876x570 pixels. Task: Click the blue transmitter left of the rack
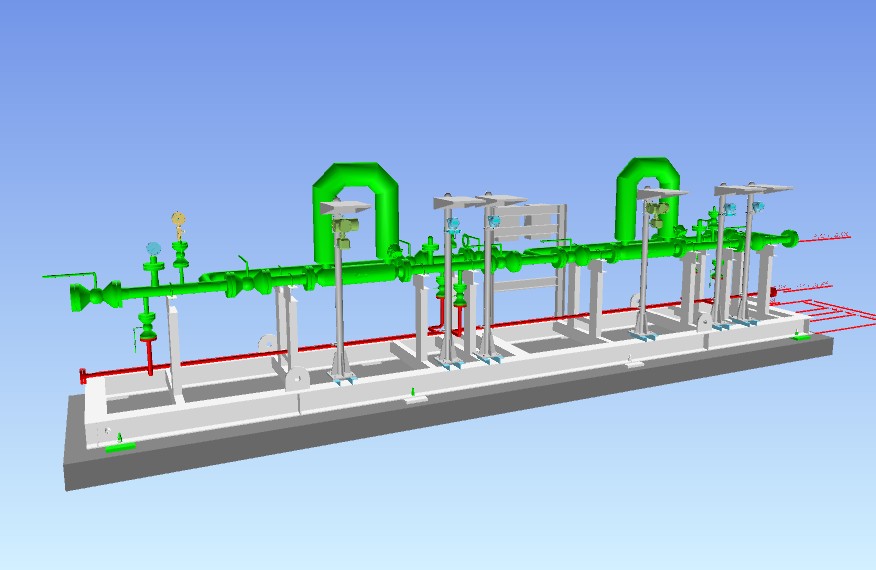coord(494,220)
